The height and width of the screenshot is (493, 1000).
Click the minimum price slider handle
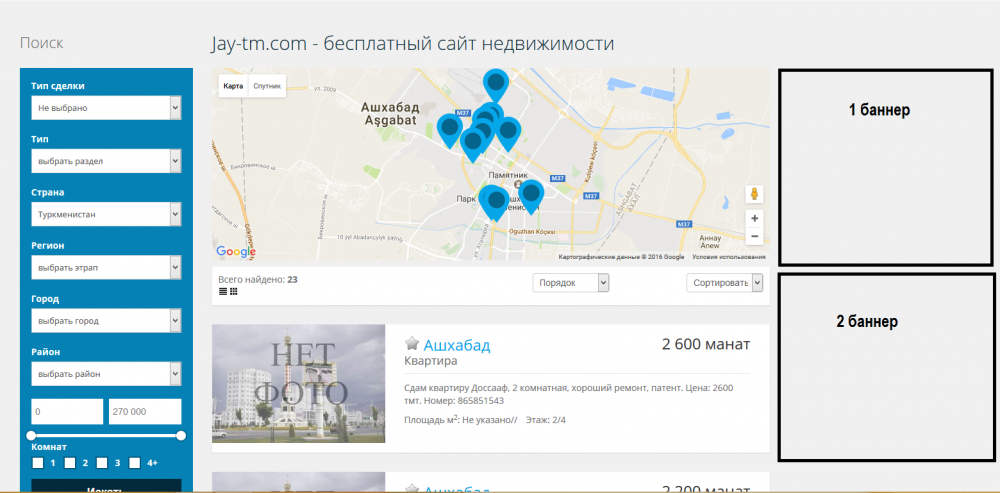click(31, 436)
